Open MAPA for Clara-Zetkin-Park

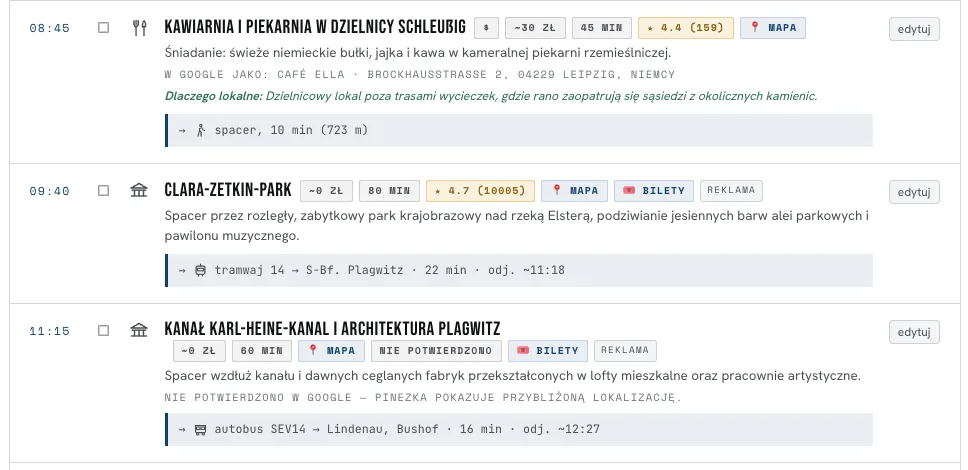574,191
